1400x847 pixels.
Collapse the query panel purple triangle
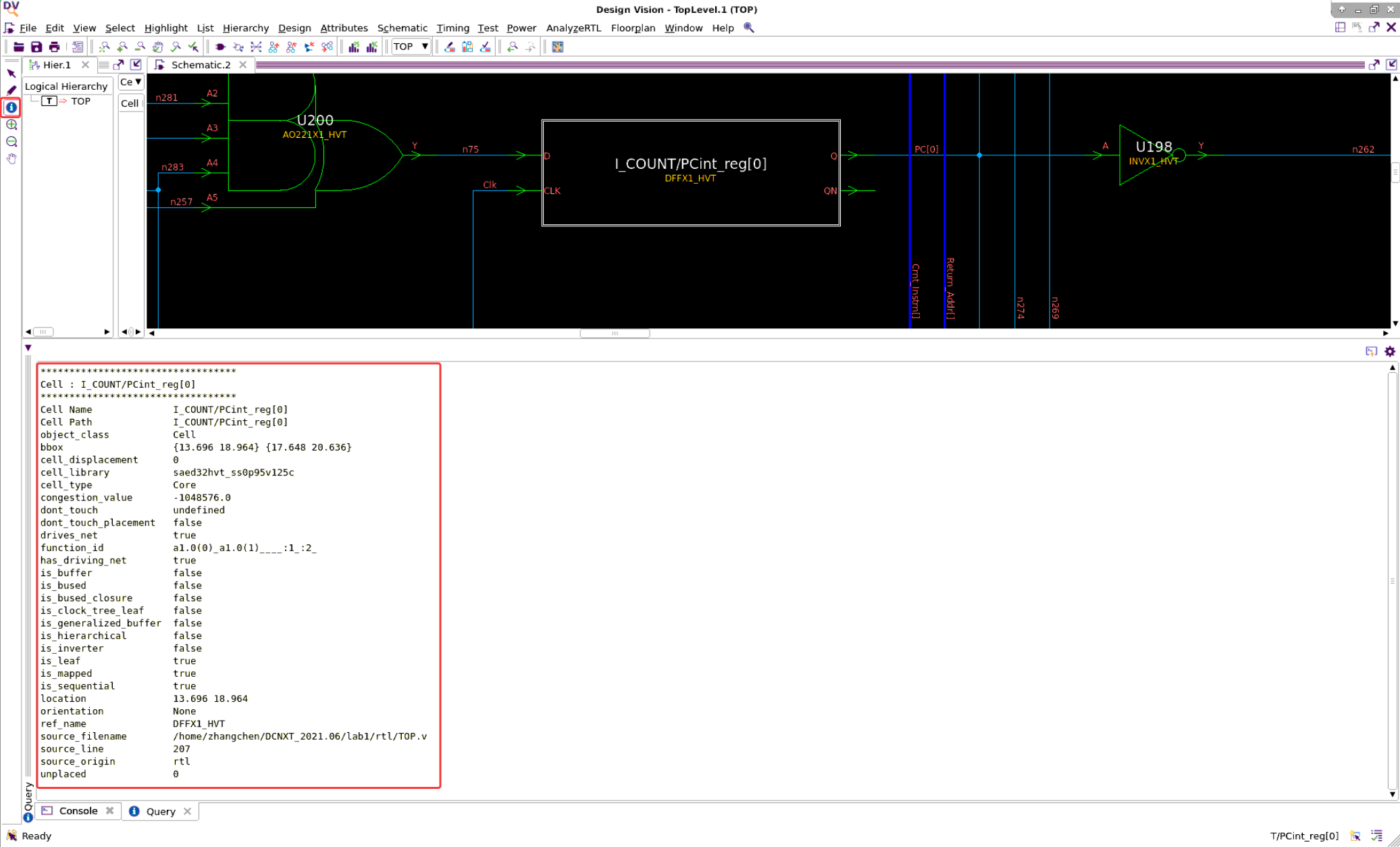tap(28, 348)
